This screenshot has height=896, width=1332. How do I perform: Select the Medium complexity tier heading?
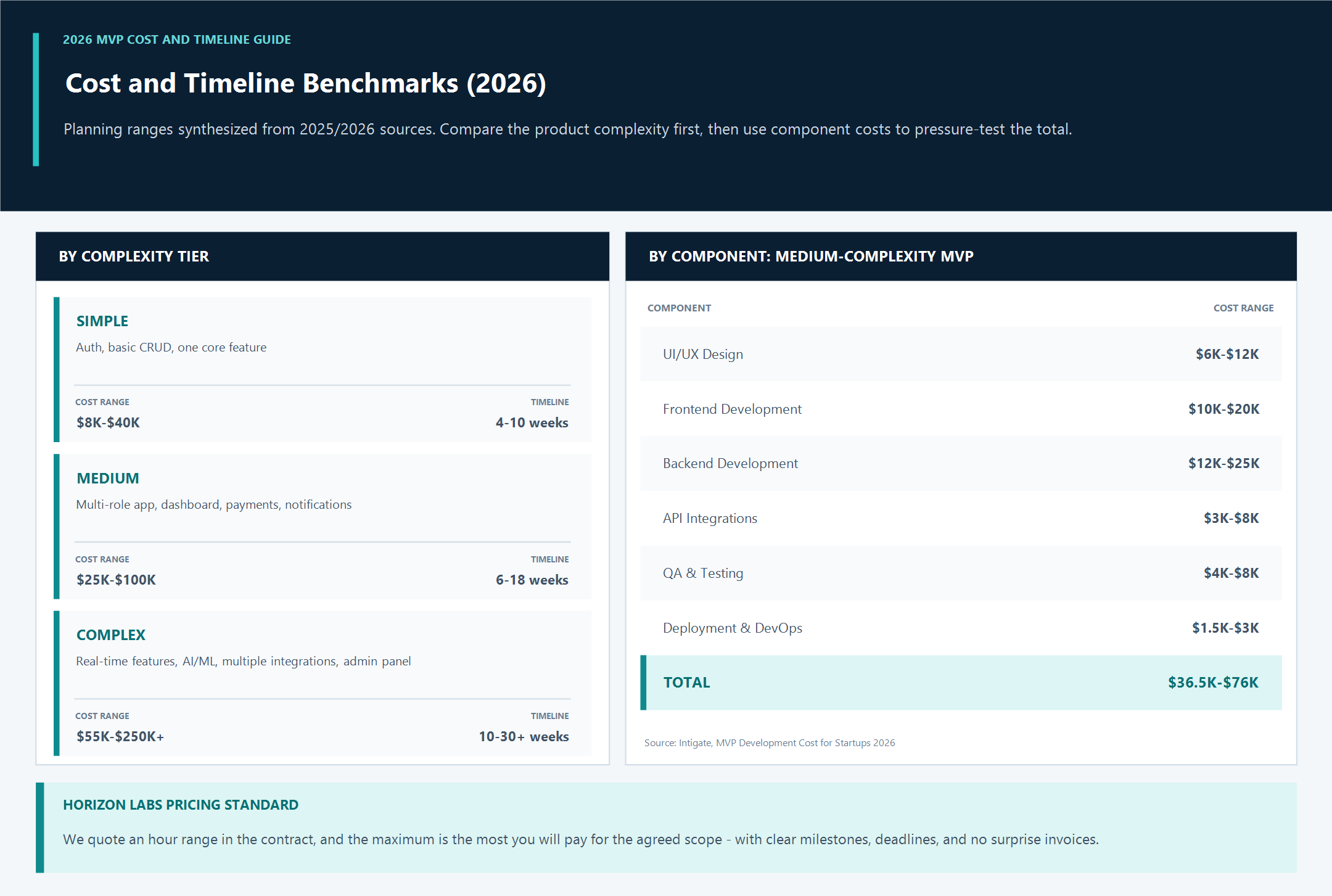click(x=108, y=479)
